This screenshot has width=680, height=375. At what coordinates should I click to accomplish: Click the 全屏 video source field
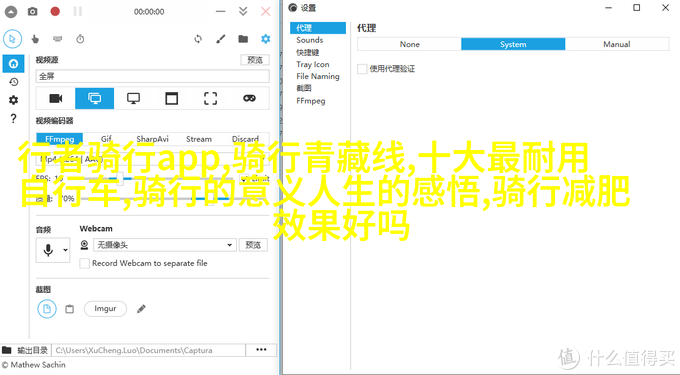152,76
